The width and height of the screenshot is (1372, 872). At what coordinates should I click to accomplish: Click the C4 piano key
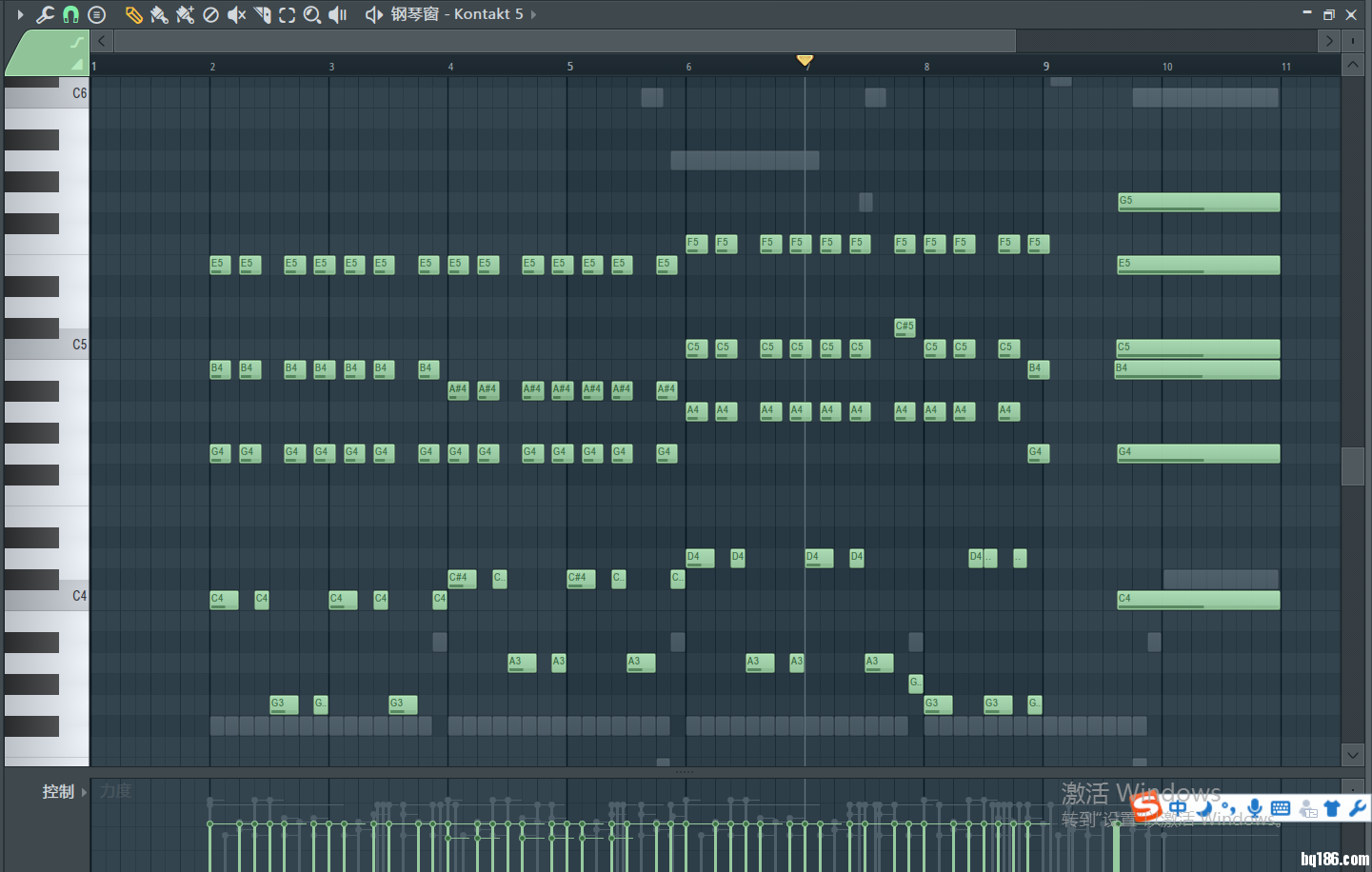(x=47, y=596)
